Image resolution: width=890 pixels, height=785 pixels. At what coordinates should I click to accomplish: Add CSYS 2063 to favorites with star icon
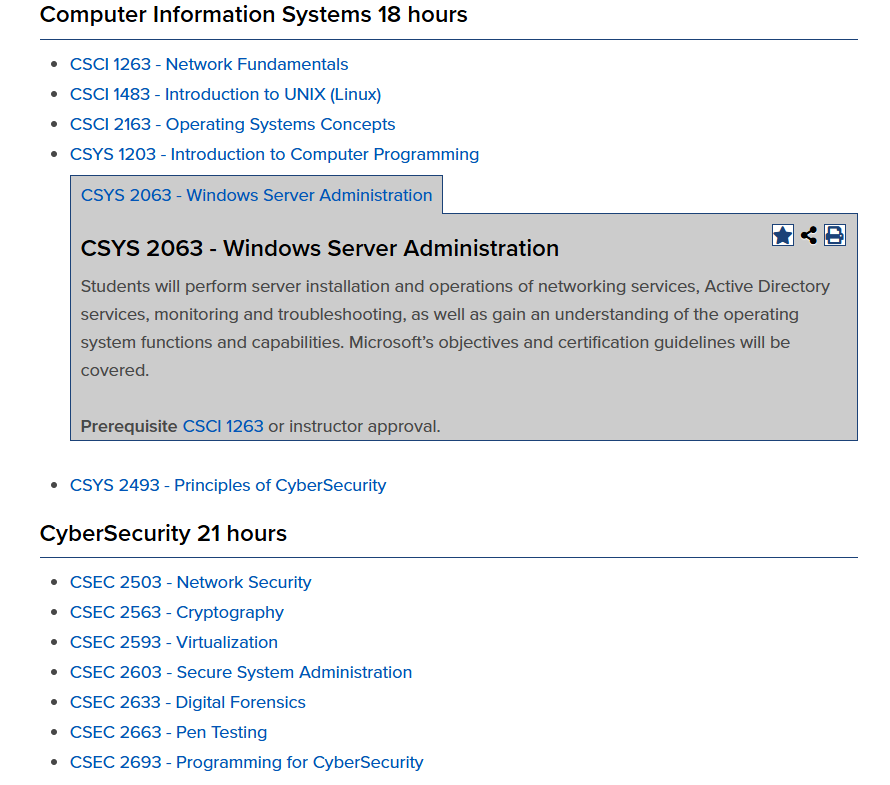coord(782,235)
